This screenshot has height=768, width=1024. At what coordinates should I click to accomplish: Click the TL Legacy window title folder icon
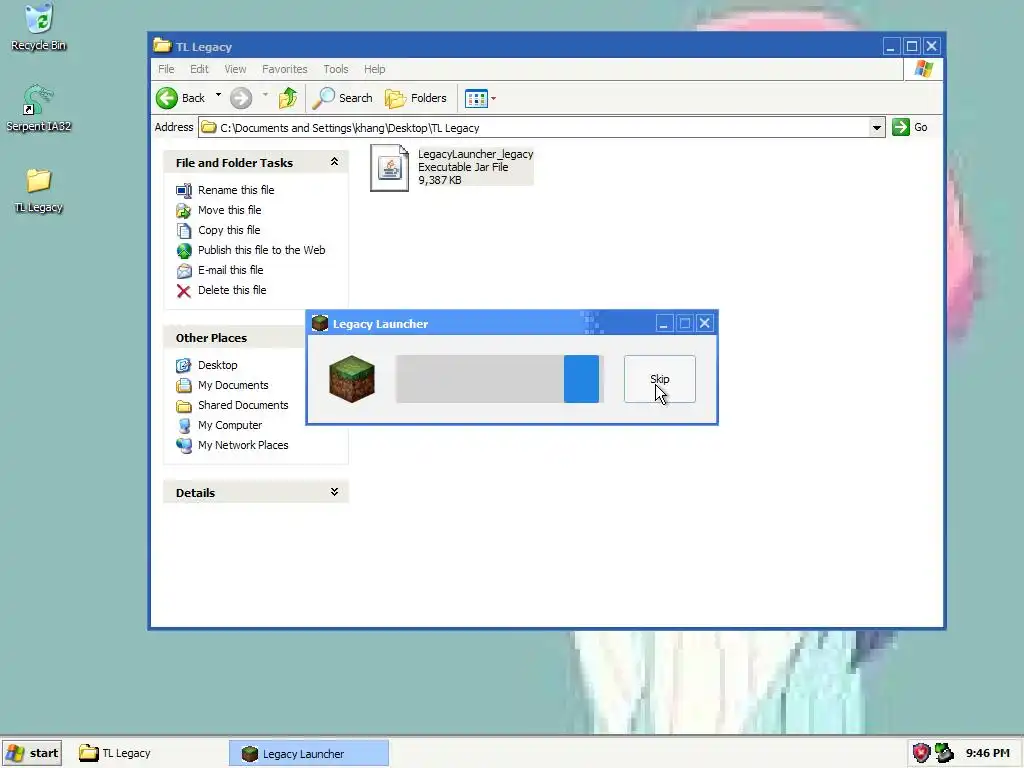[x=162, y=46]
